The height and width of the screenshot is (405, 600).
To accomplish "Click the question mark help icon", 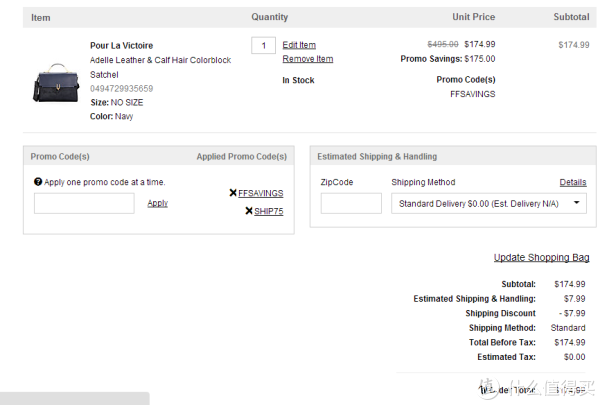I will click(38, 182).
